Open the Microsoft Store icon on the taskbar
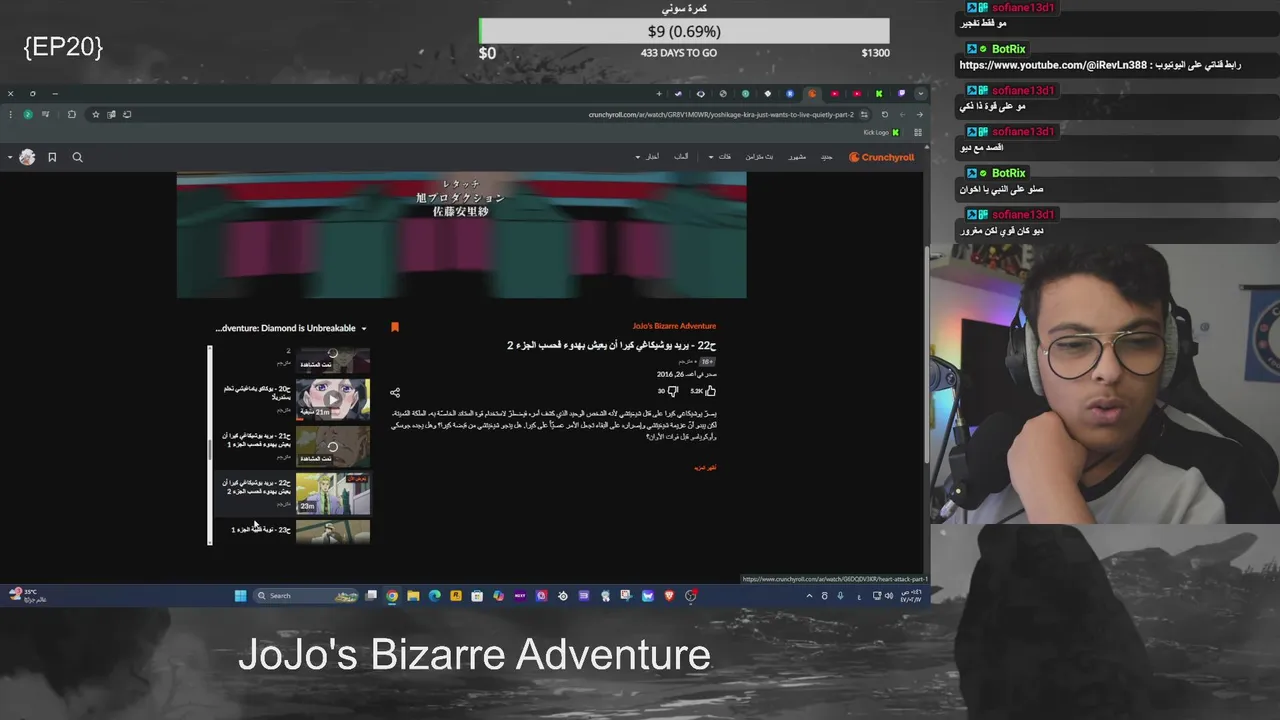 [x=477, y=595]
